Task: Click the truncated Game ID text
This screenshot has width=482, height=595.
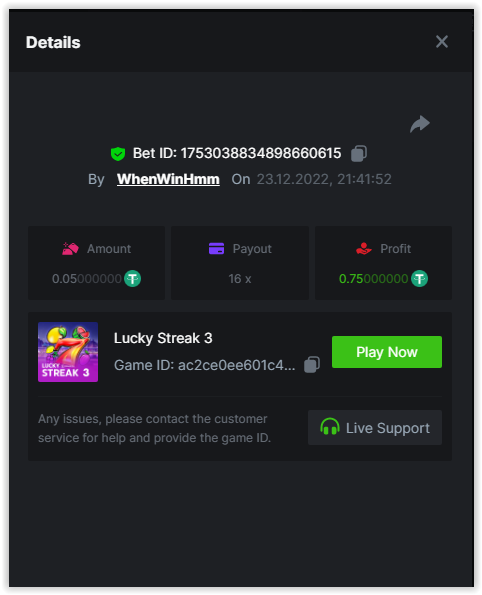Action: coord(205,365)
